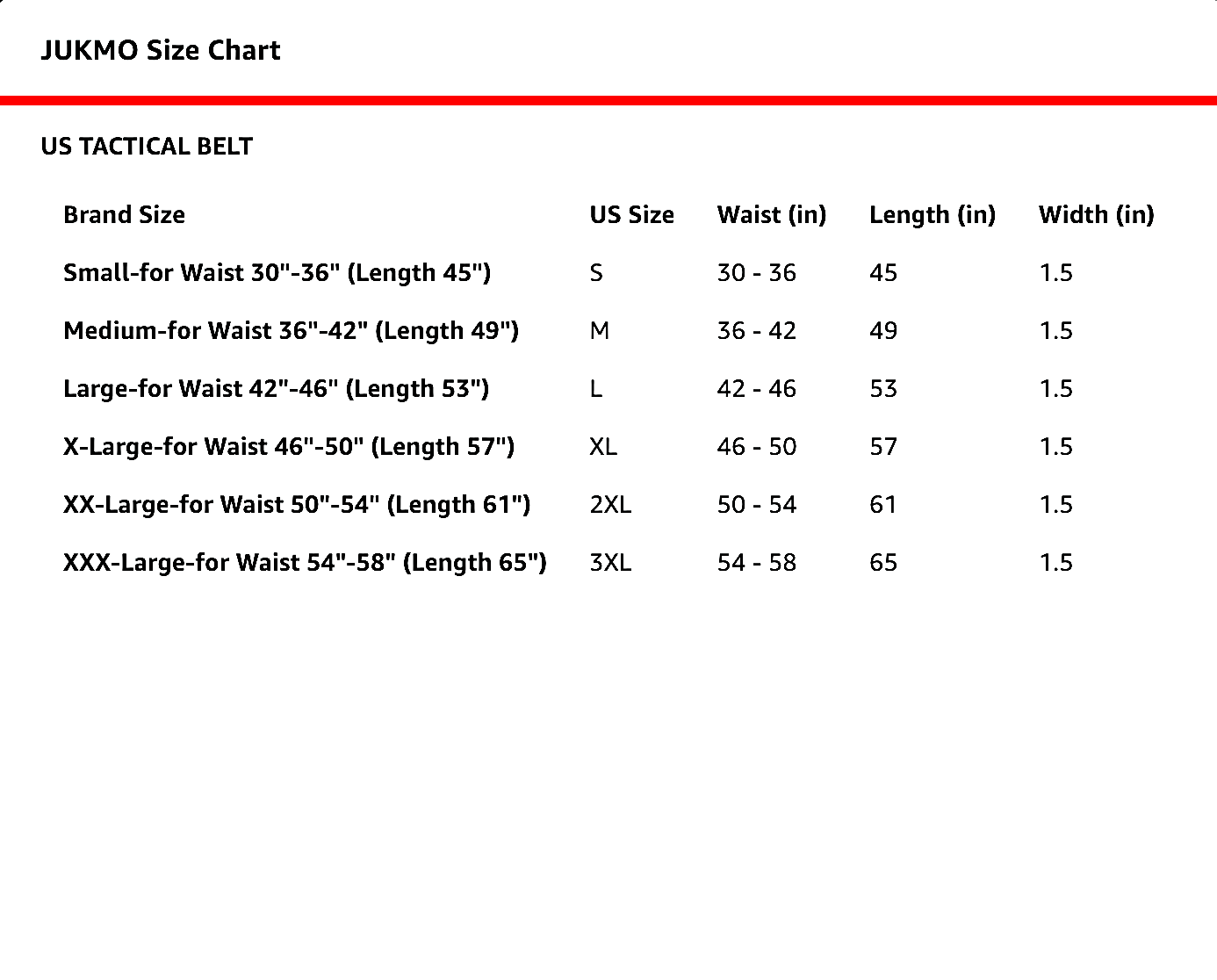The height and width of the screenshot is (980, 1217).
Task: Click the length value 53
Action: pyautogui.click(x=883, y=389)
